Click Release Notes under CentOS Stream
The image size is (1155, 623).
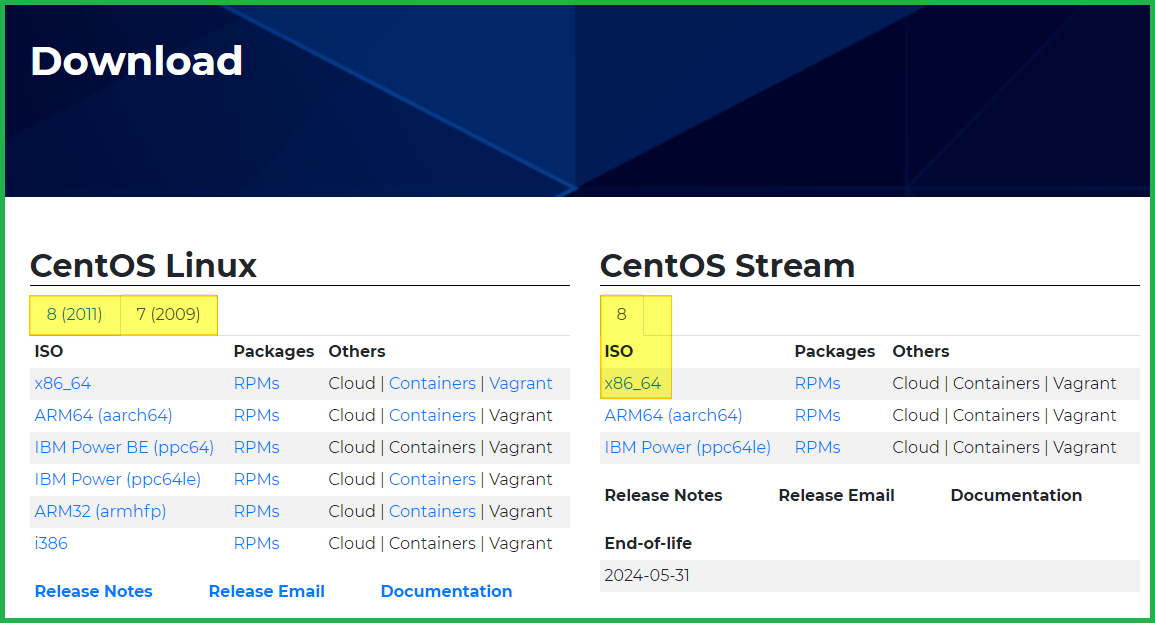point(664,496)
